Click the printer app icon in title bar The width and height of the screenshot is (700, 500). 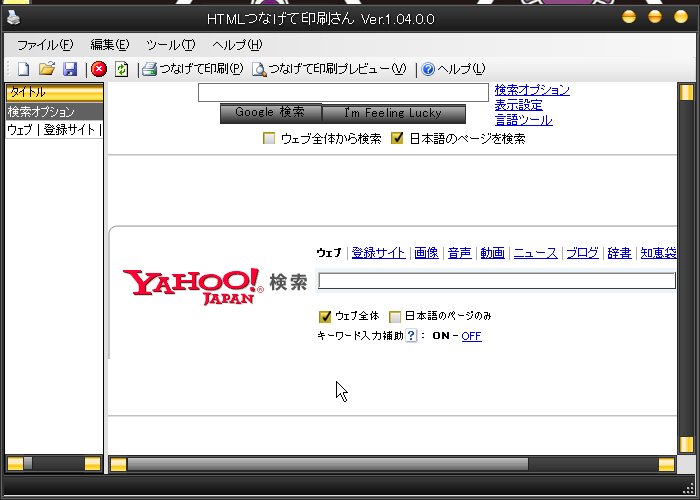[x=13, y=18]
